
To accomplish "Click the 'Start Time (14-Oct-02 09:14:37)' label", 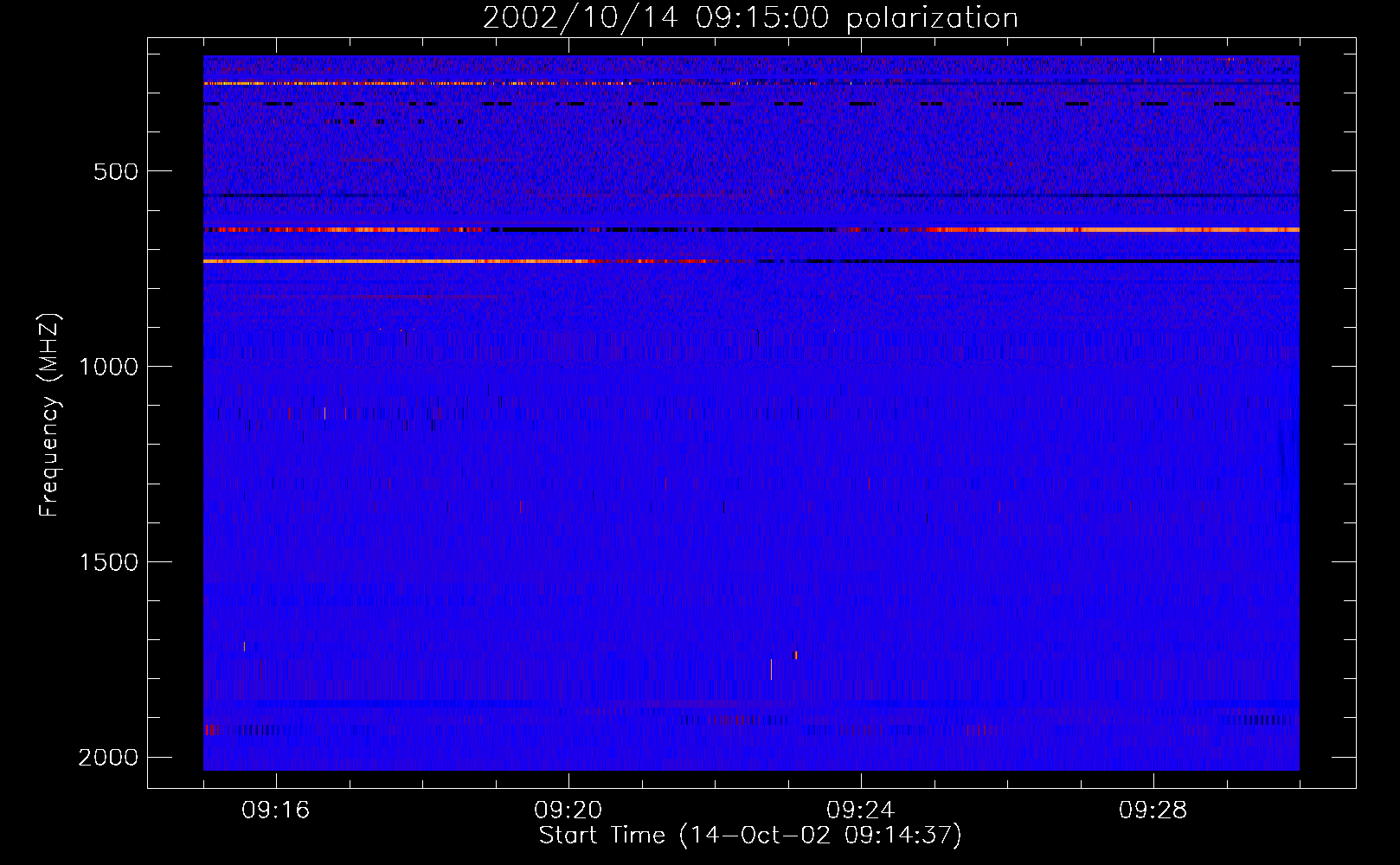I will 750,836.
